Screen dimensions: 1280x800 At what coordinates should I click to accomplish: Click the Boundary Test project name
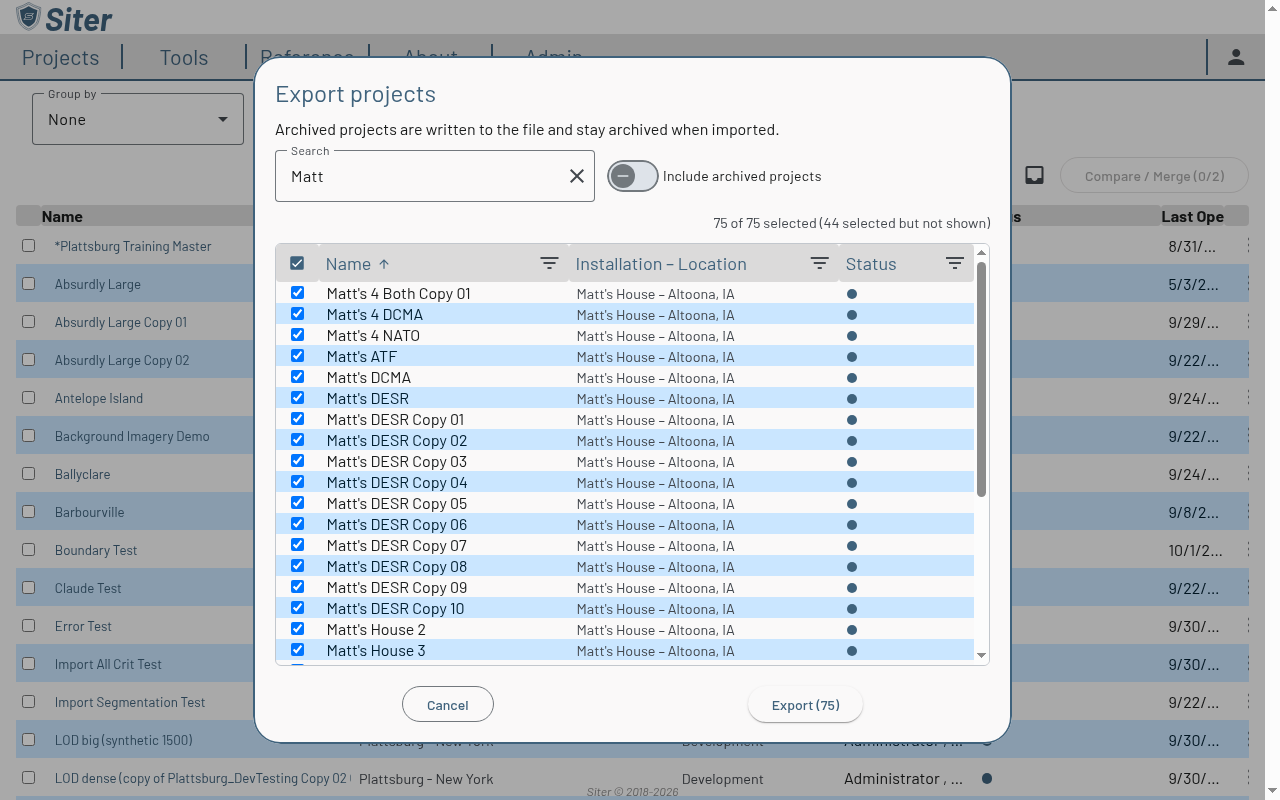click(96, 550)
